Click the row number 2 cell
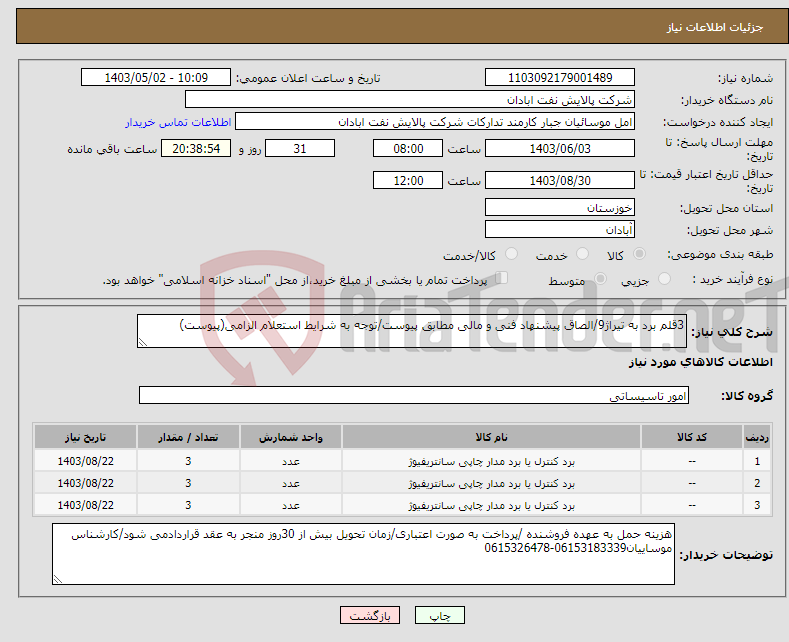 tap(757, 484)
